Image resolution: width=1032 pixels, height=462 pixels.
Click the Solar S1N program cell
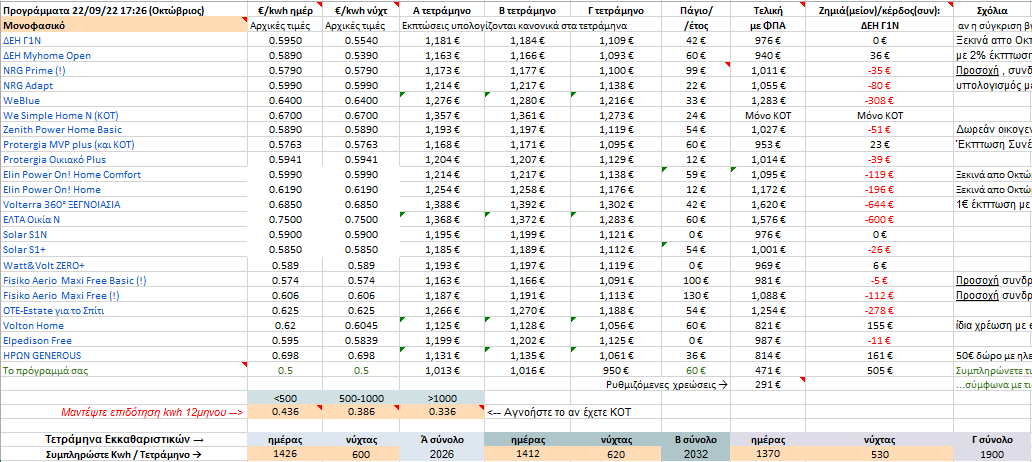[124, 234]
